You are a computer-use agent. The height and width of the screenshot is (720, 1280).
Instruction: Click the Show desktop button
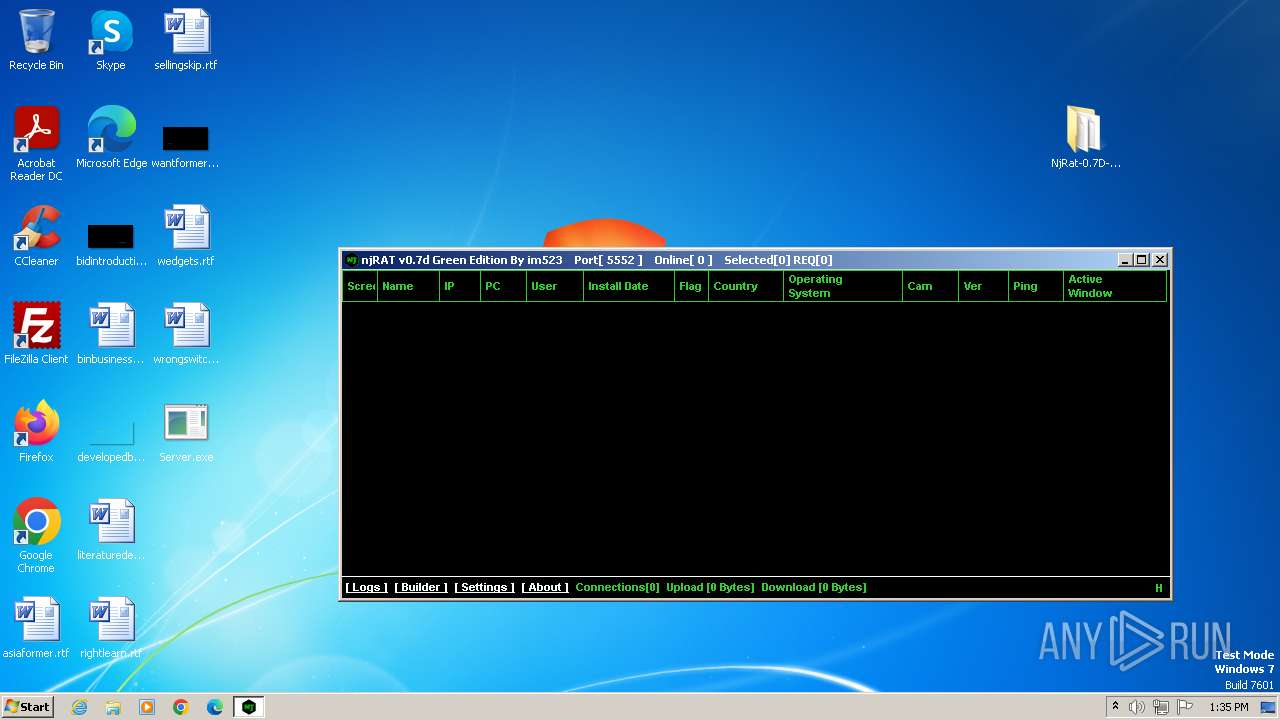pyautogui.click(x=1269, y=707)
